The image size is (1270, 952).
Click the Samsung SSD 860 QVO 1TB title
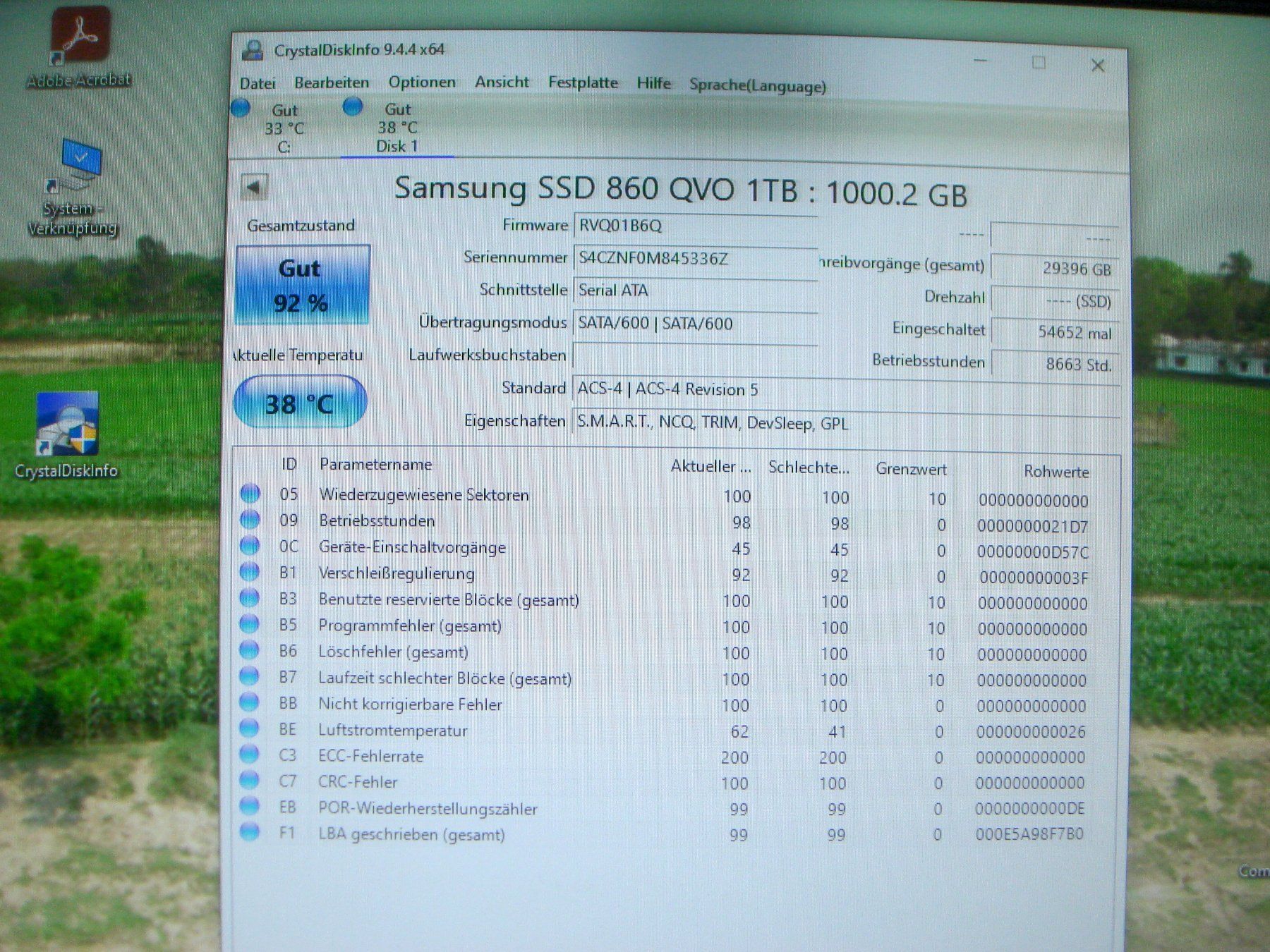pos(681,190)
